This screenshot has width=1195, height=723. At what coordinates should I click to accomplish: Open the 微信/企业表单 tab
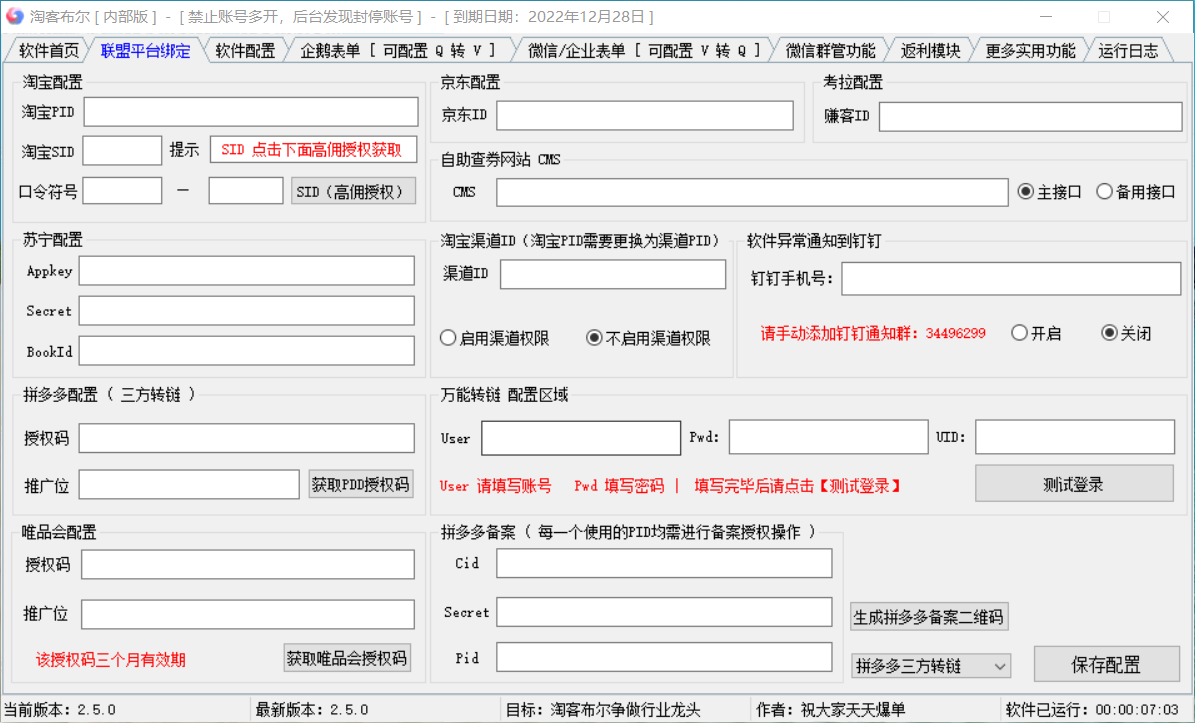pyautogui.click(x=644, y=51)
